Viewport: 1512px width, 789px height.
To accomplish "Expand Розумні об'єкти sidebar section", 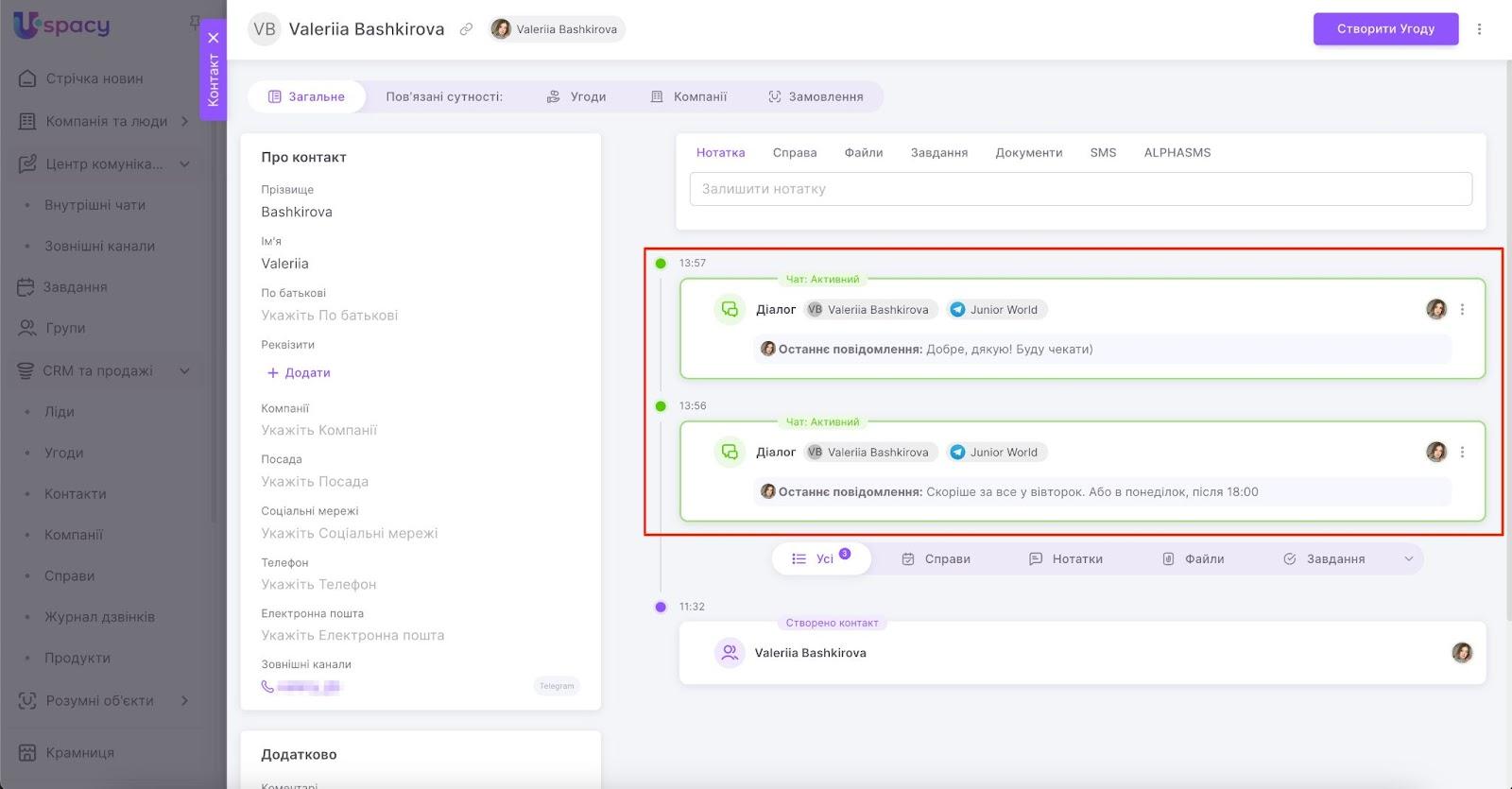I will 184,700.
